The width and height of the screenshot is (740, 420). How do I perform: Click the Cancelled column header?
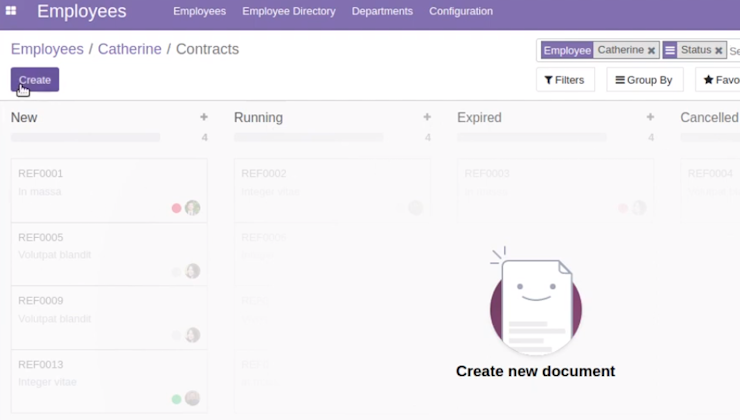709,118
